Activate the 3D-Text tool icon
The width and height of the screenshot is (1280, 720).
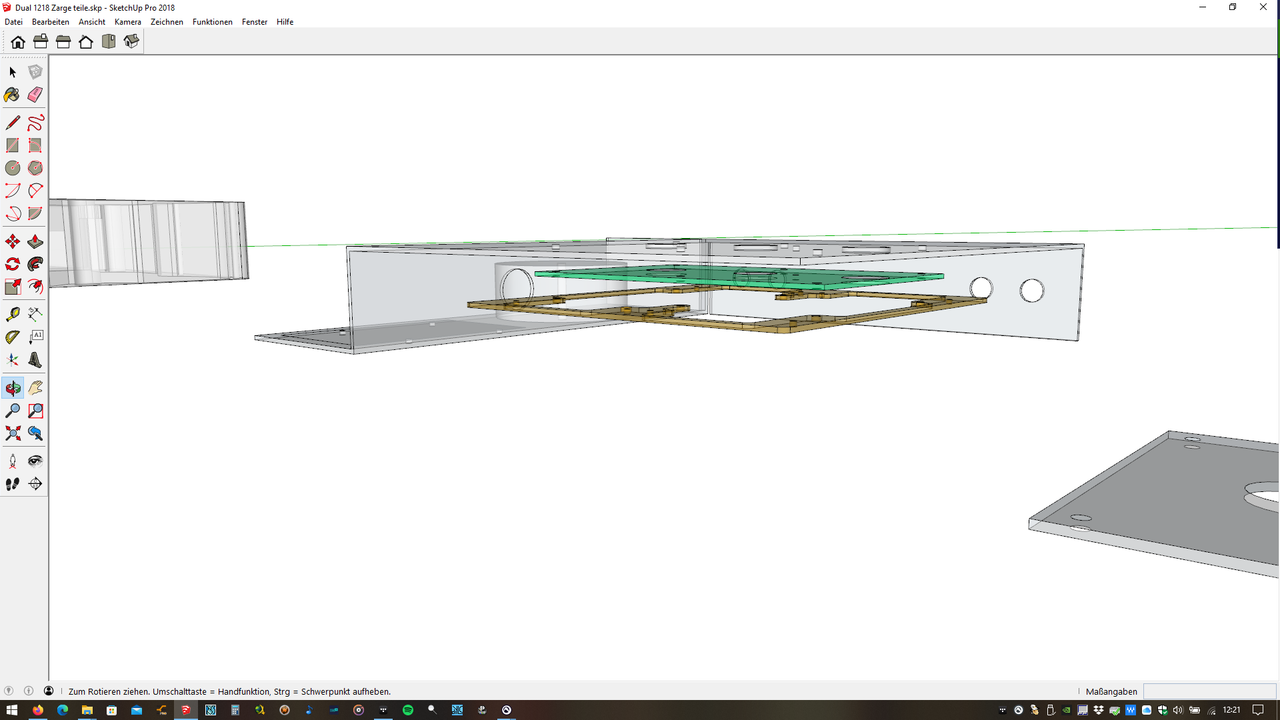[x=35, y=360]
